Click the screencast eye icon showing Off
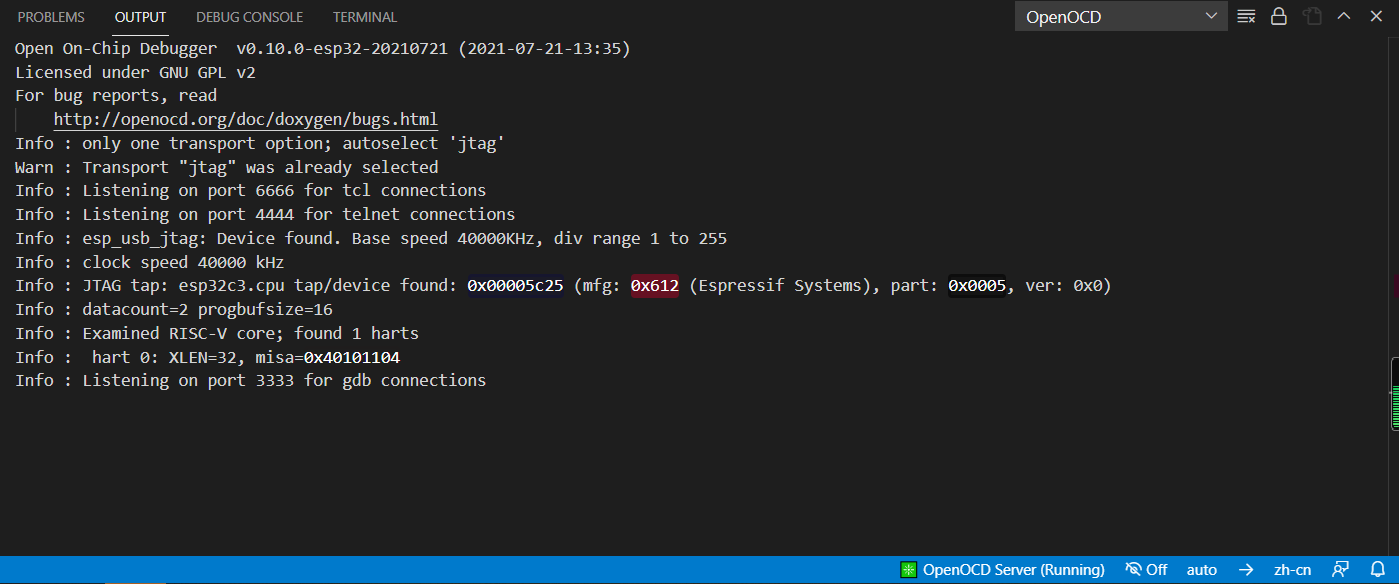This screenshot has height=584, width=1399. (1146, 569)
